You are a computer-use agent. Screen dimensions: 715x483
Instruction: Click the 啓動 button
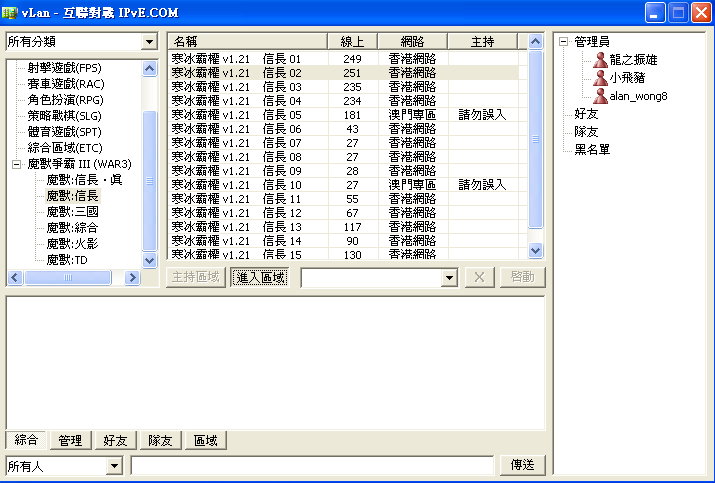point(523,277)
